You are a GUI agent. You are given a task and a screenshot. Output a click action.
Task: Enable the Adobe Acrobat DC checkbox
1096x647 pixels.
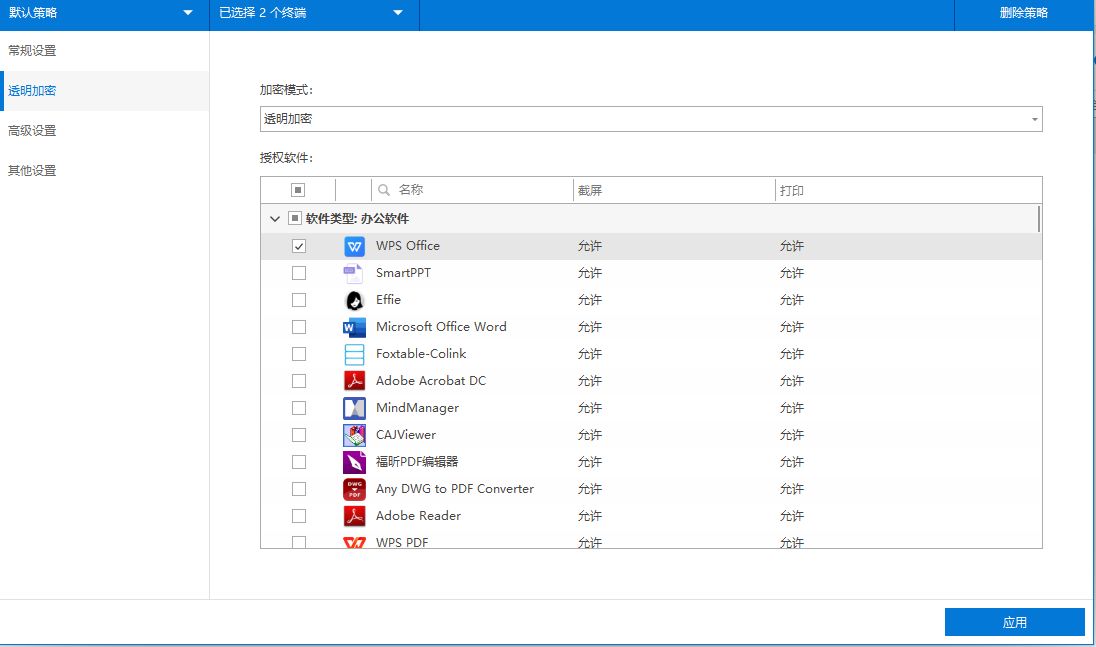298,381
